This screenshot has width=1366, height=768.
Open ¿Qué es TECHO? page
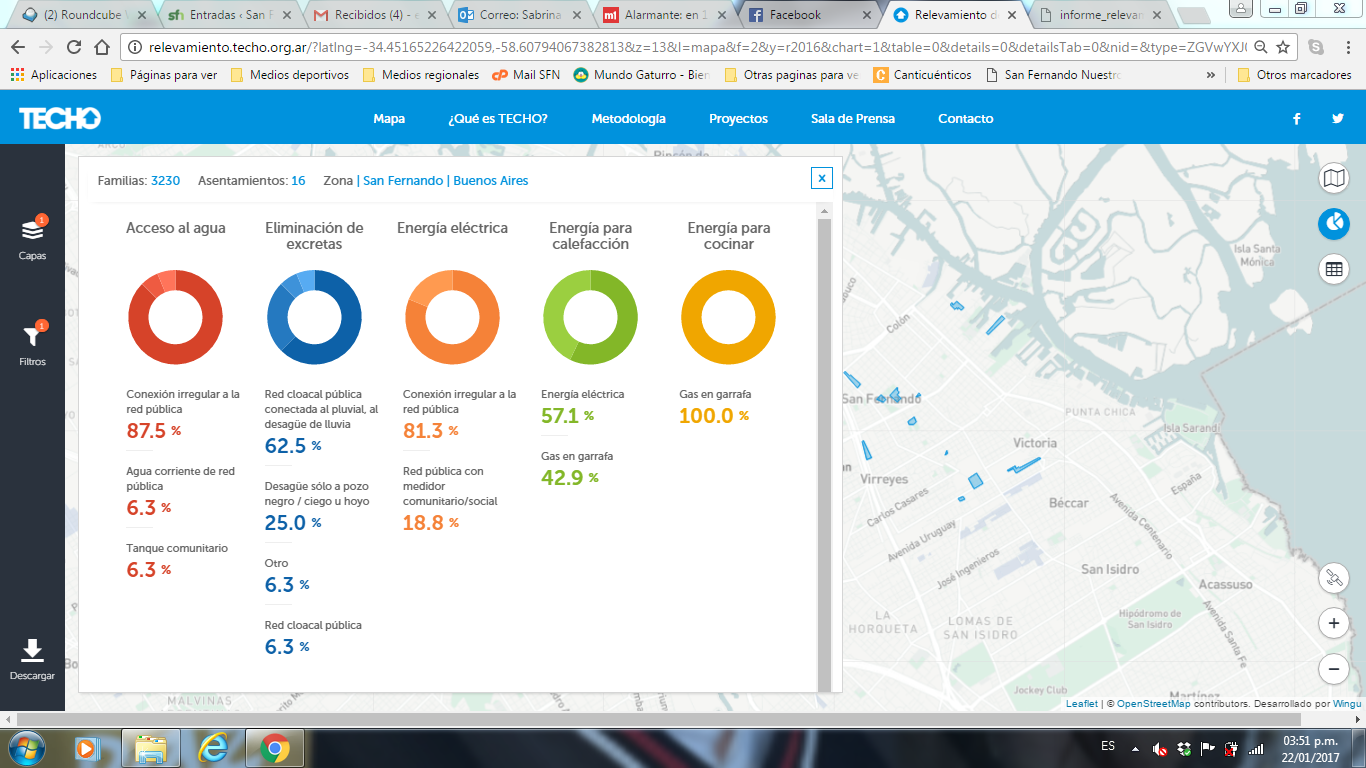tap(498, 118)
